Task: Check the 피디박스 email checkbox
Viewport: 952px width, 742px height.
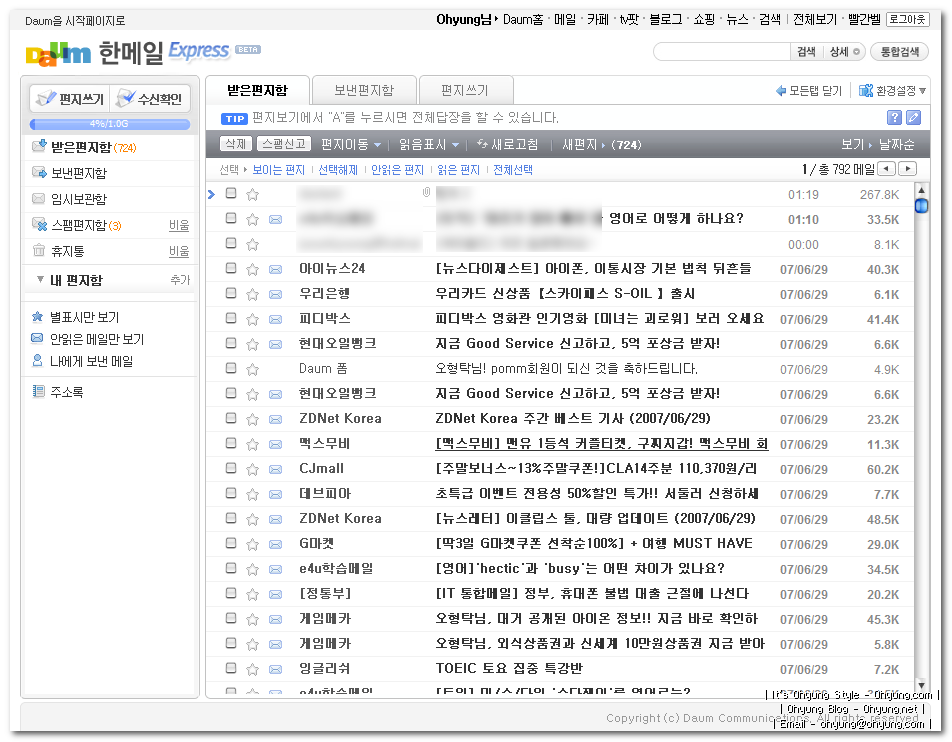Action: tap(231, 318)
